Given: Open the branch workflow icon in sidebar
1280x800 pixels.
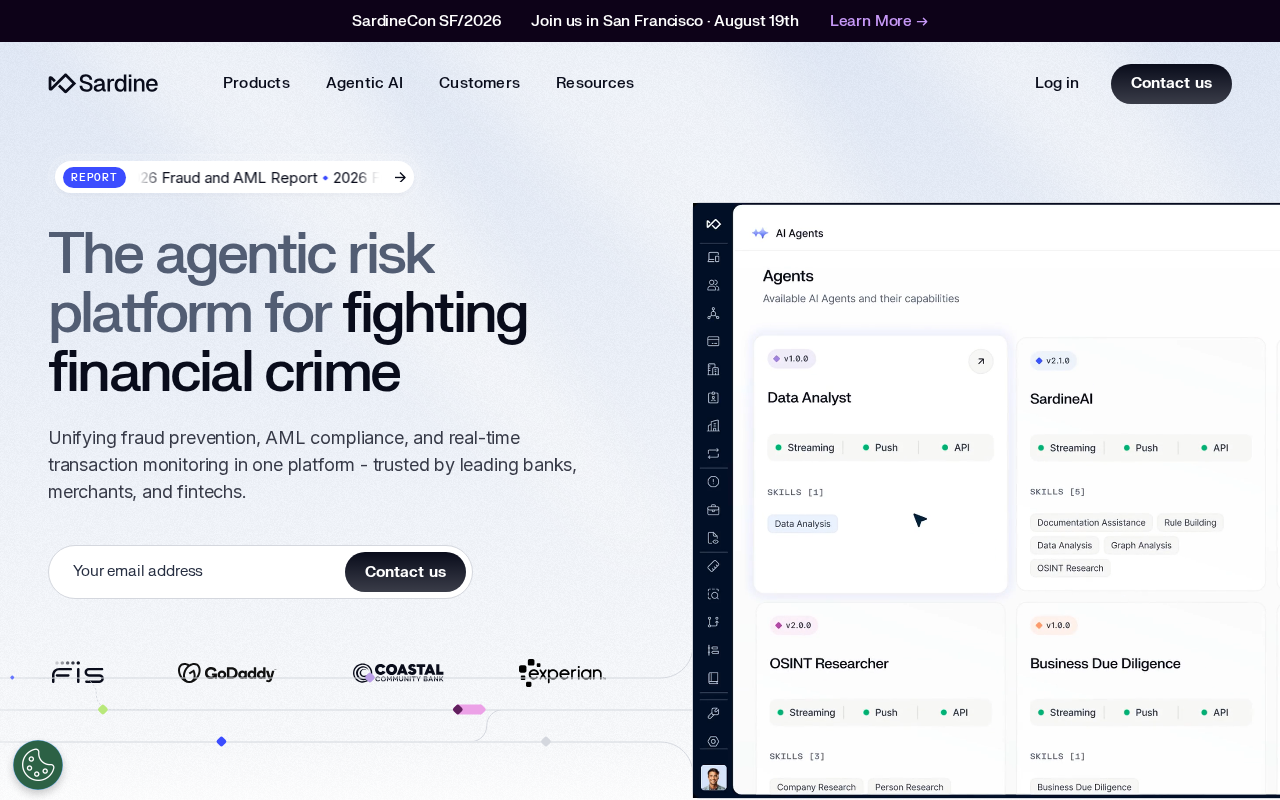Looking at the screenshot, I should coord(713,622).
